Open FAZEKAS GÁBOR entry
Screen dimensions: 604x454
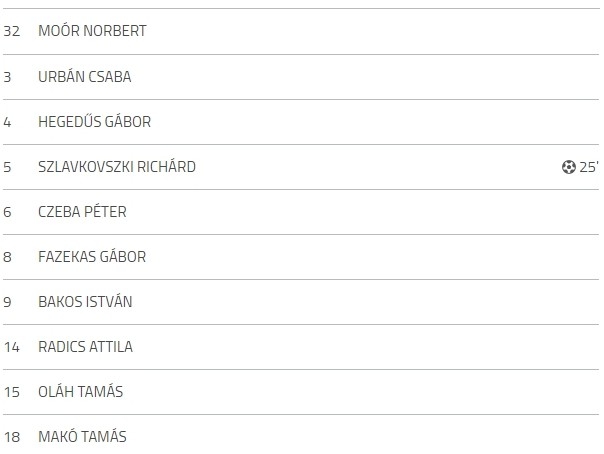click(x=92, y=257)
